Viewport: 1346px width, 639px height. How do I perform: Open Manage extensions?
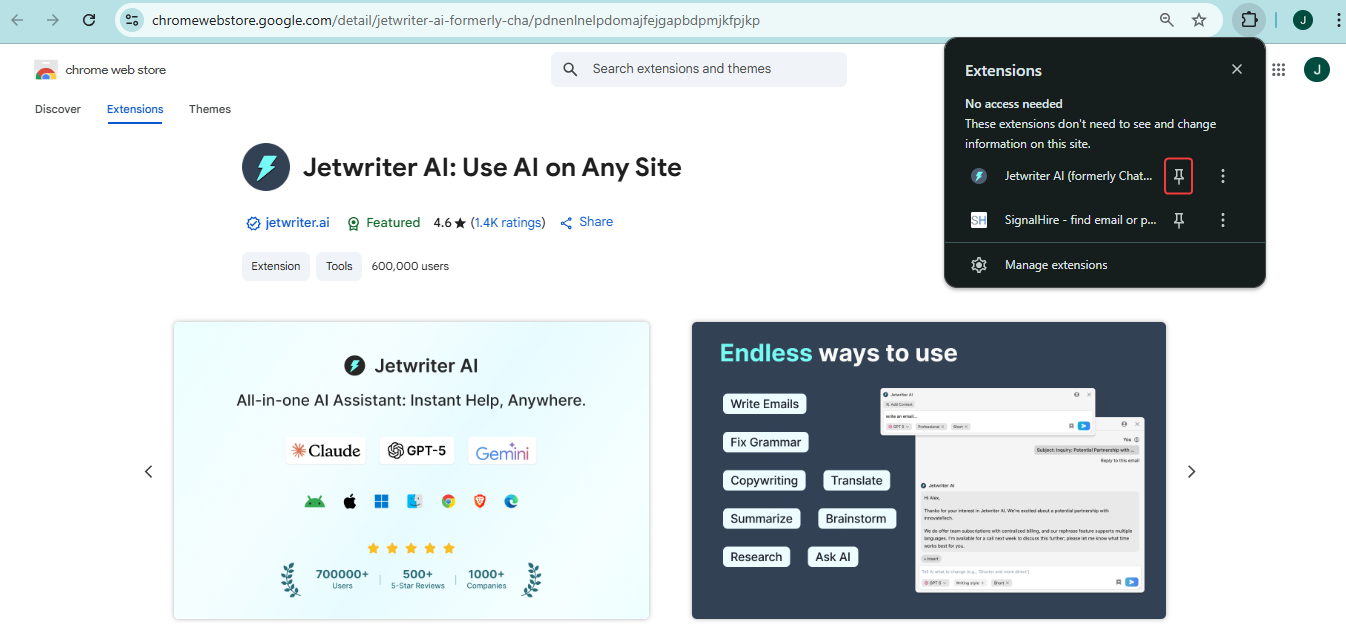pos(1105,265)
